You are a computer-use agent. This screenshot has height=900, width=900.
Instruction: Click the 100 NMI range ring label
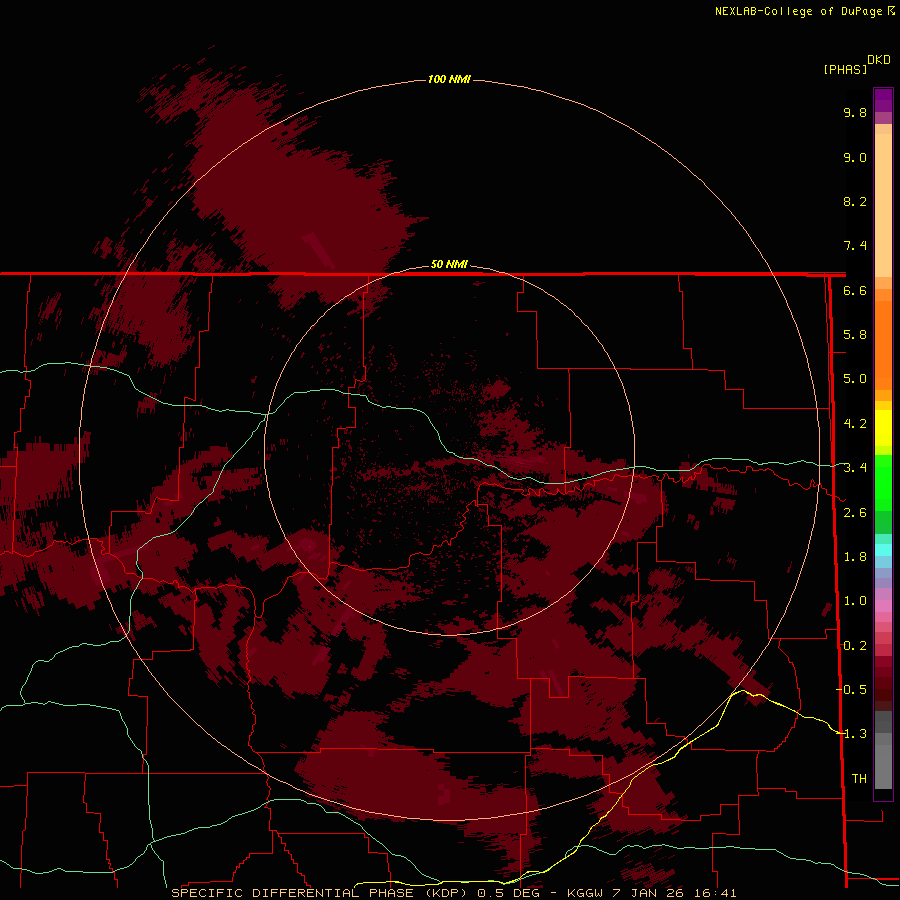(x=449, y=79)
